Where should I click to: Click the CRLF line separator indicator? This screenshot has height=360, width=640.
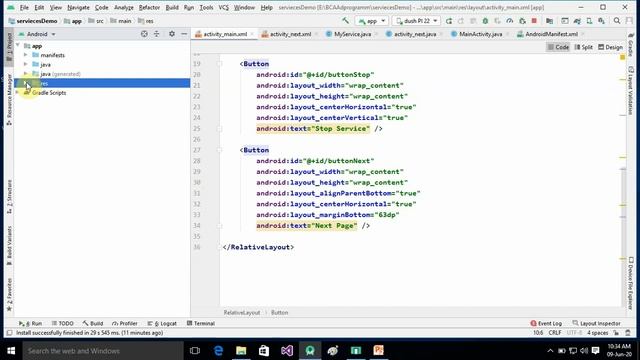pos(555,333)
